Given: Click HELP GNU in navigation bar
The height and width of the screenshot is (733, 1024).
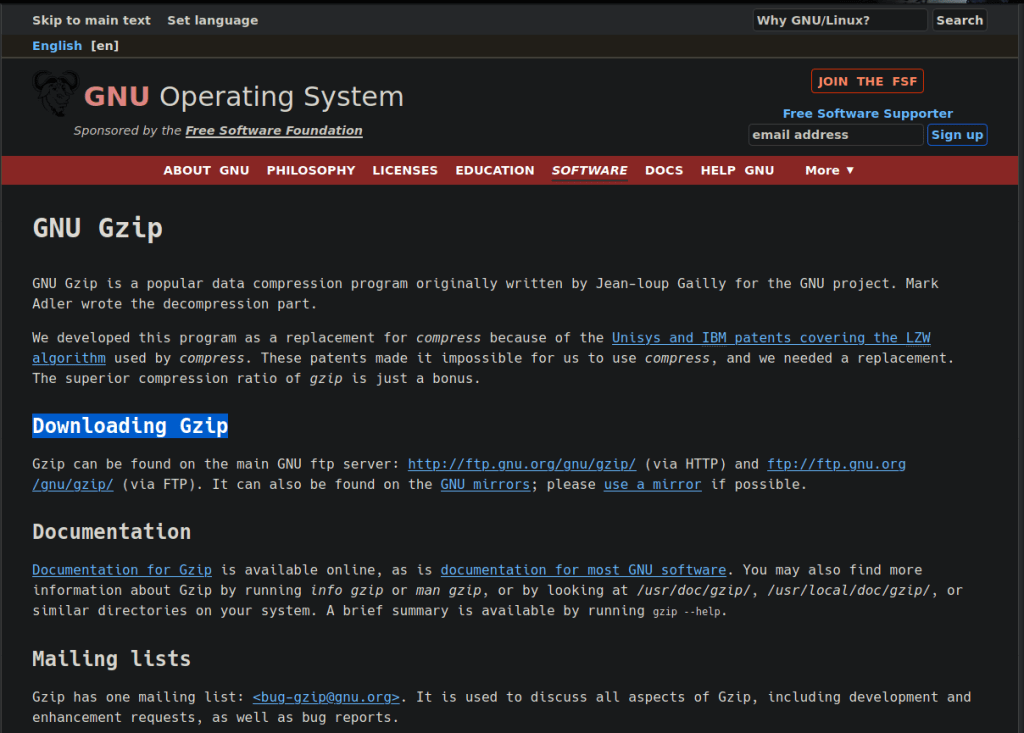Looking at the screenshot, I should point(737,170).
